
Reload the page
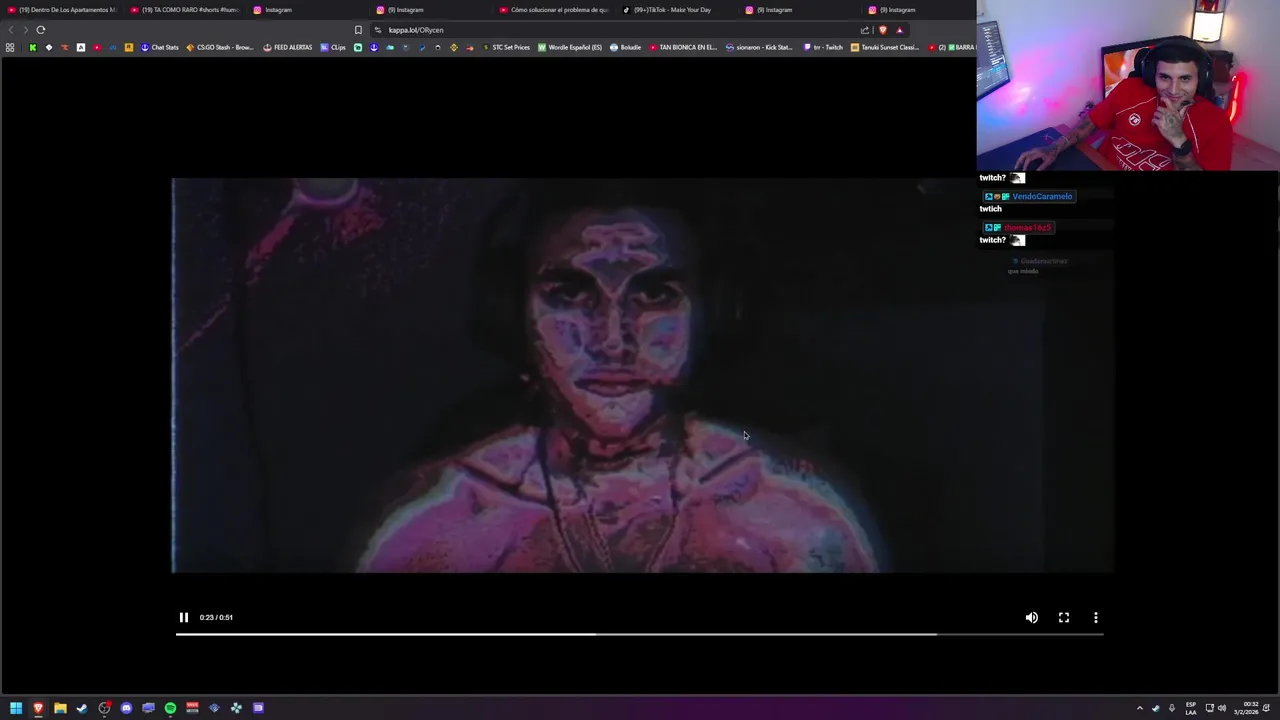pos(41,30)
